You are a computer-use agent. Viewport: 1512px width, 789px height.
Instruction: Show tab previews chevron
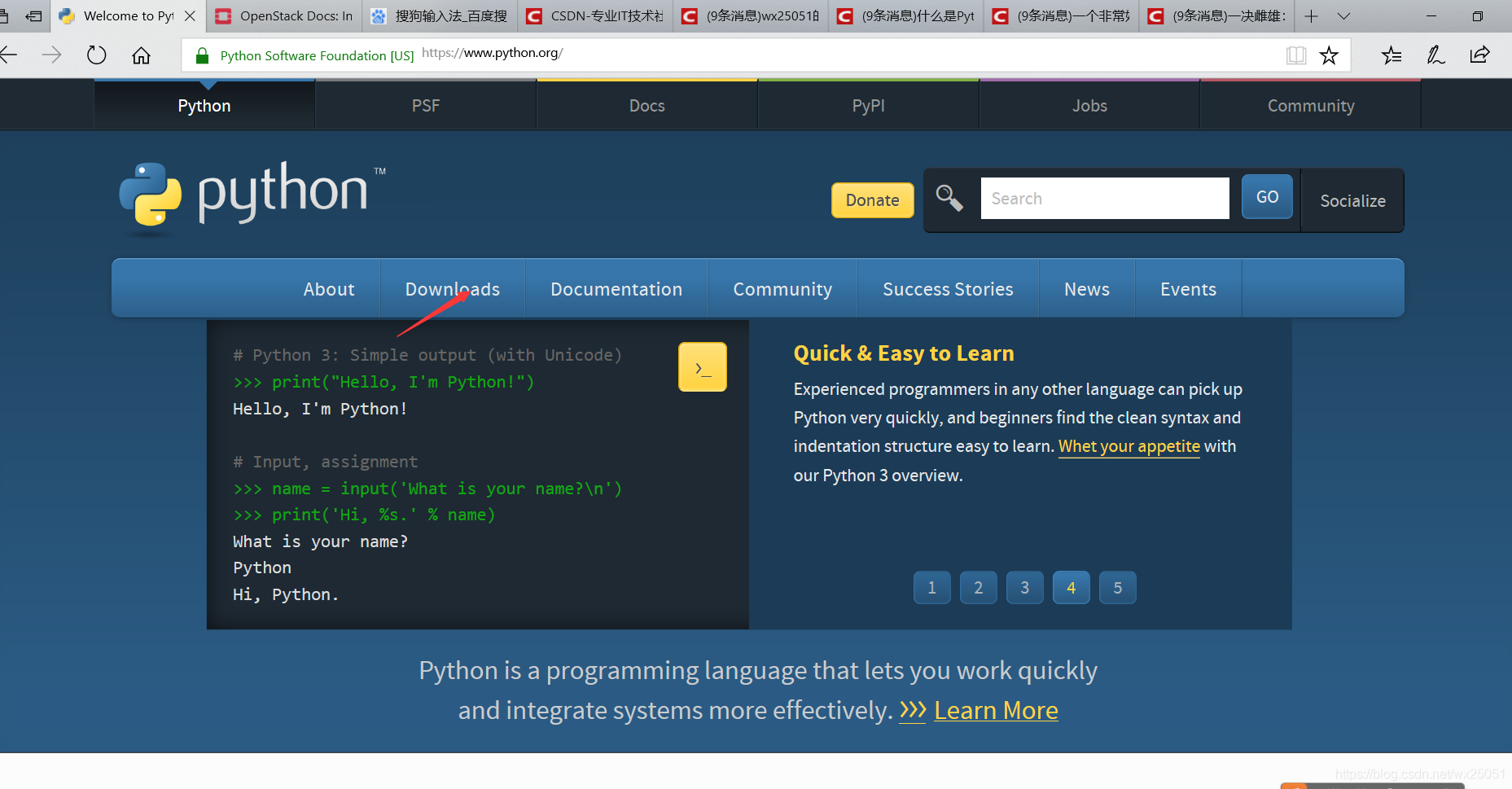[1343, 15]
